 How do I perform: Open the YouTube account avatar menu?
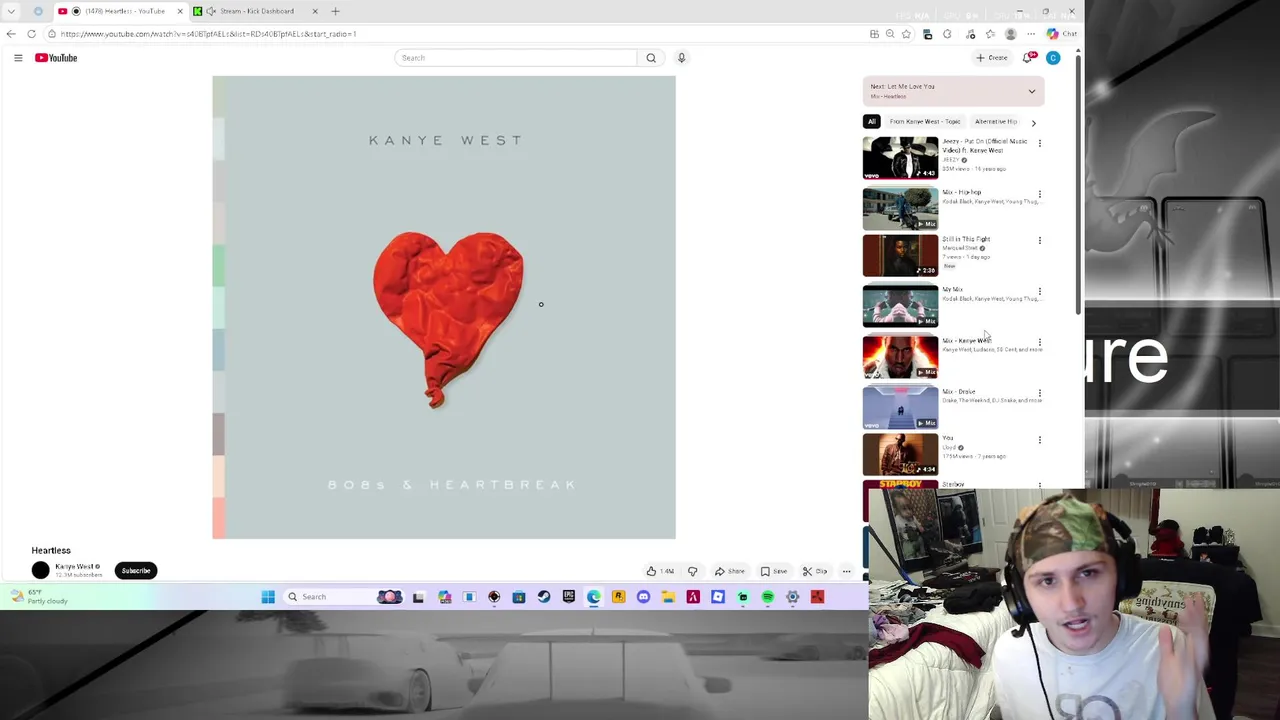[1053, 58]
